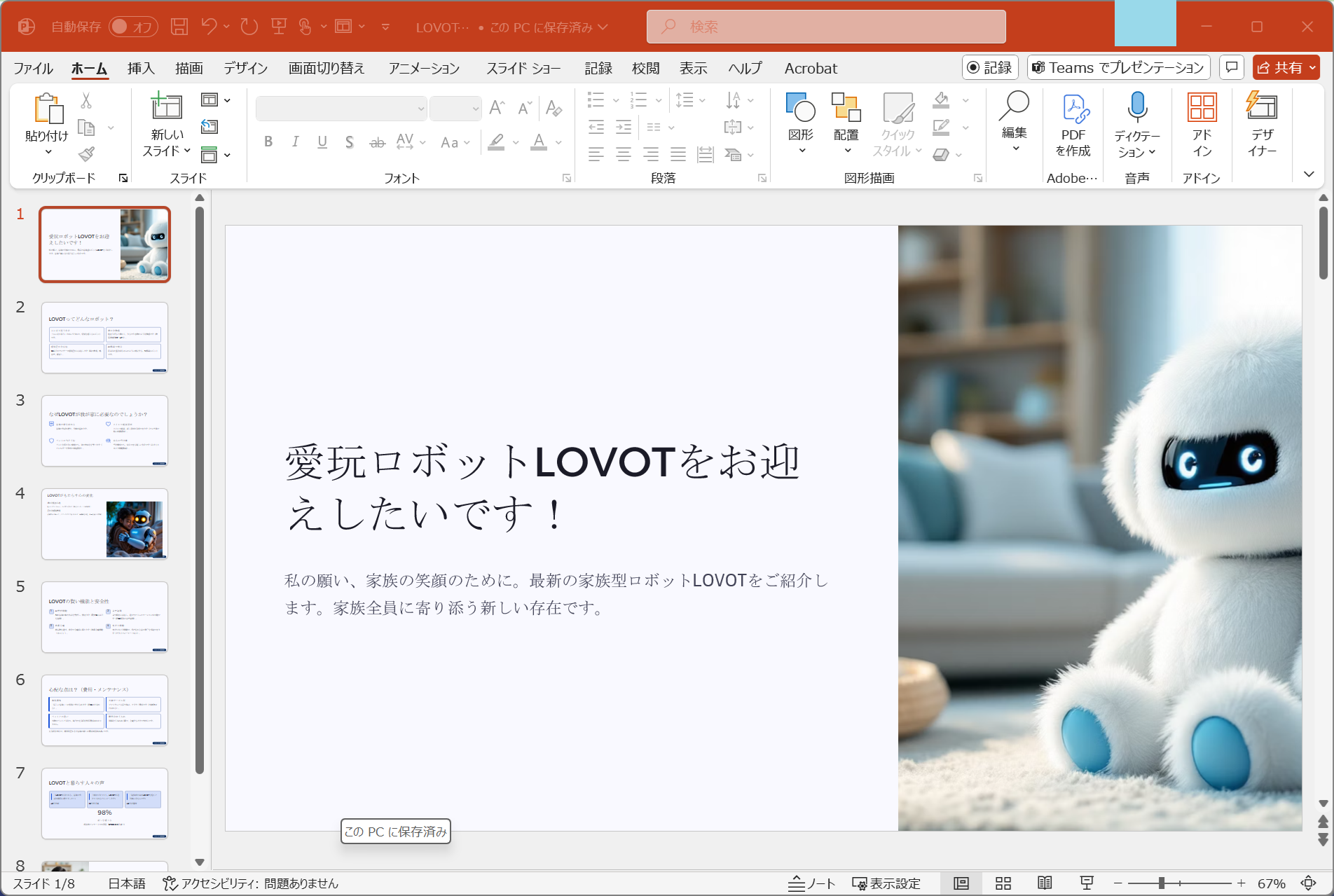Open the Section dropdown

click(216, 154)
